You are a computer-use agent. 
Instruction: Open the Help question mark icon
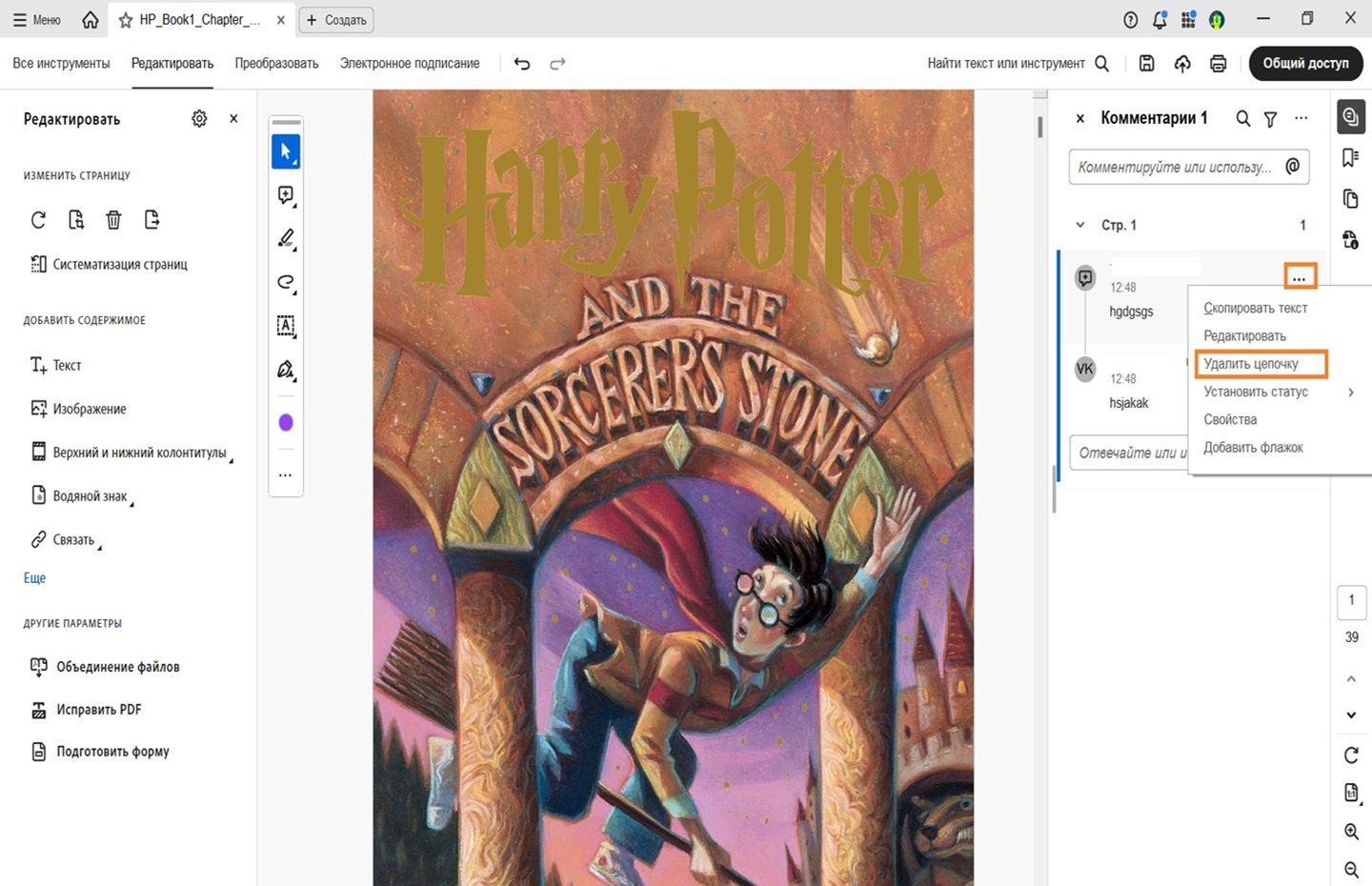pos(1131,20)
